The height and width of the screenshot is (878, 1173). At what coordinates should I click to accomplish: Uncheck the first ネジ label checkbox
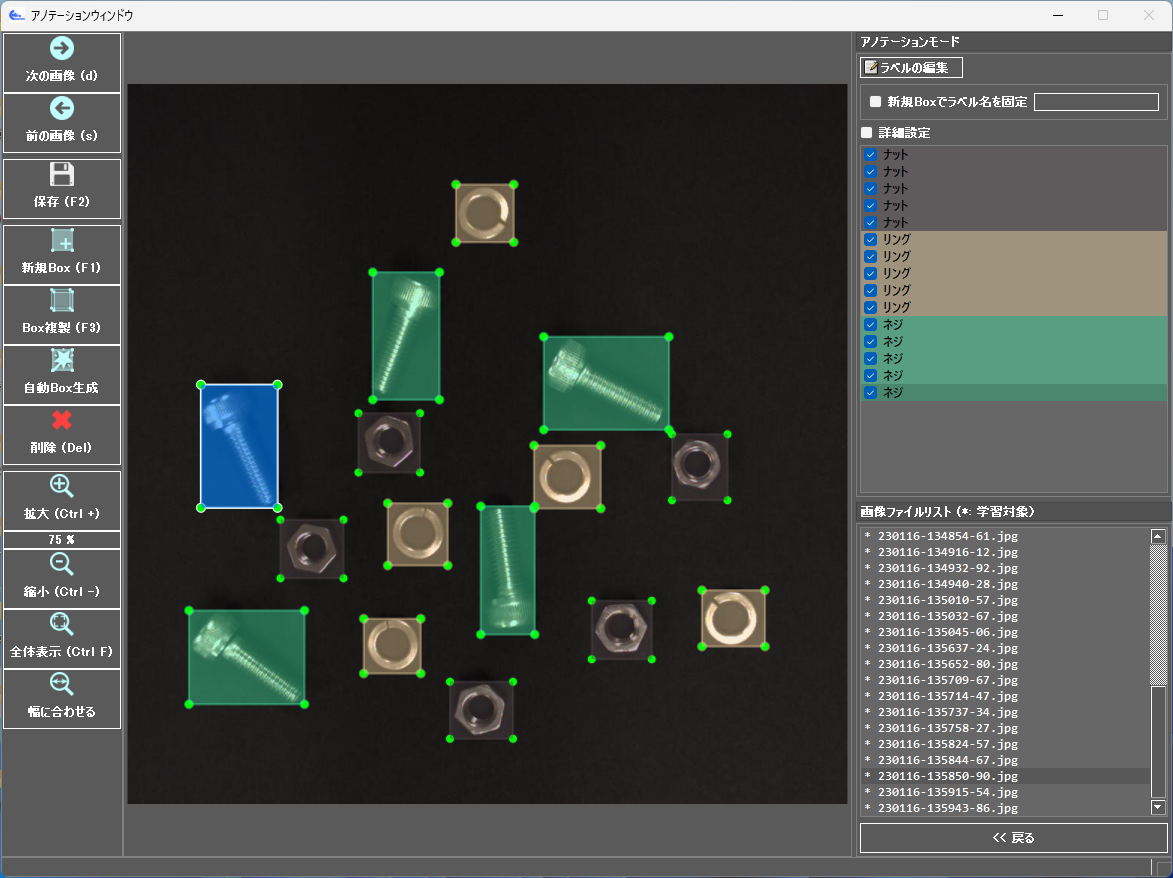pyautogui.click(x=871, y=325)
